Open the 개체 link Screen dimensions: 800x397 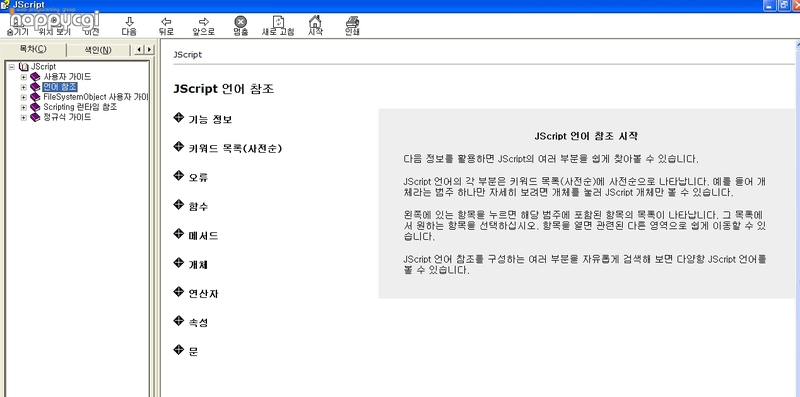[198, 265]
